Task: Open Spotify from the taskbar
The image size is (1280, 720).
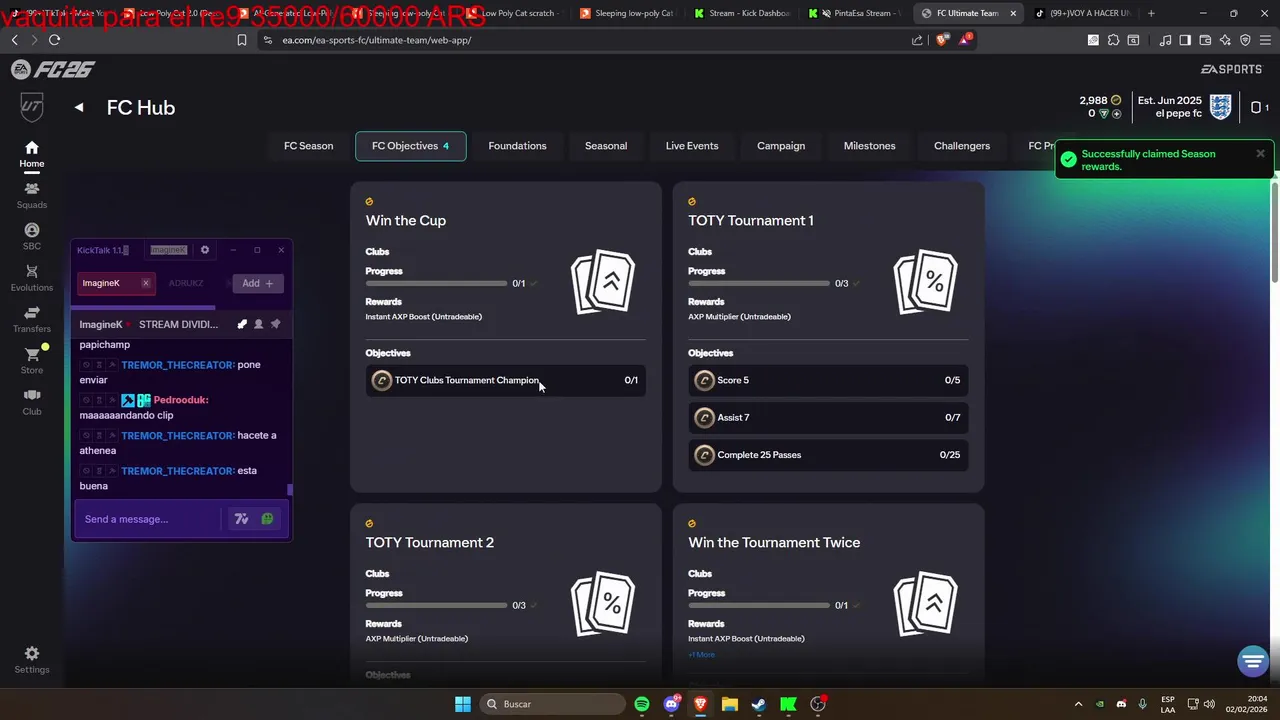Action: (642, 704)
